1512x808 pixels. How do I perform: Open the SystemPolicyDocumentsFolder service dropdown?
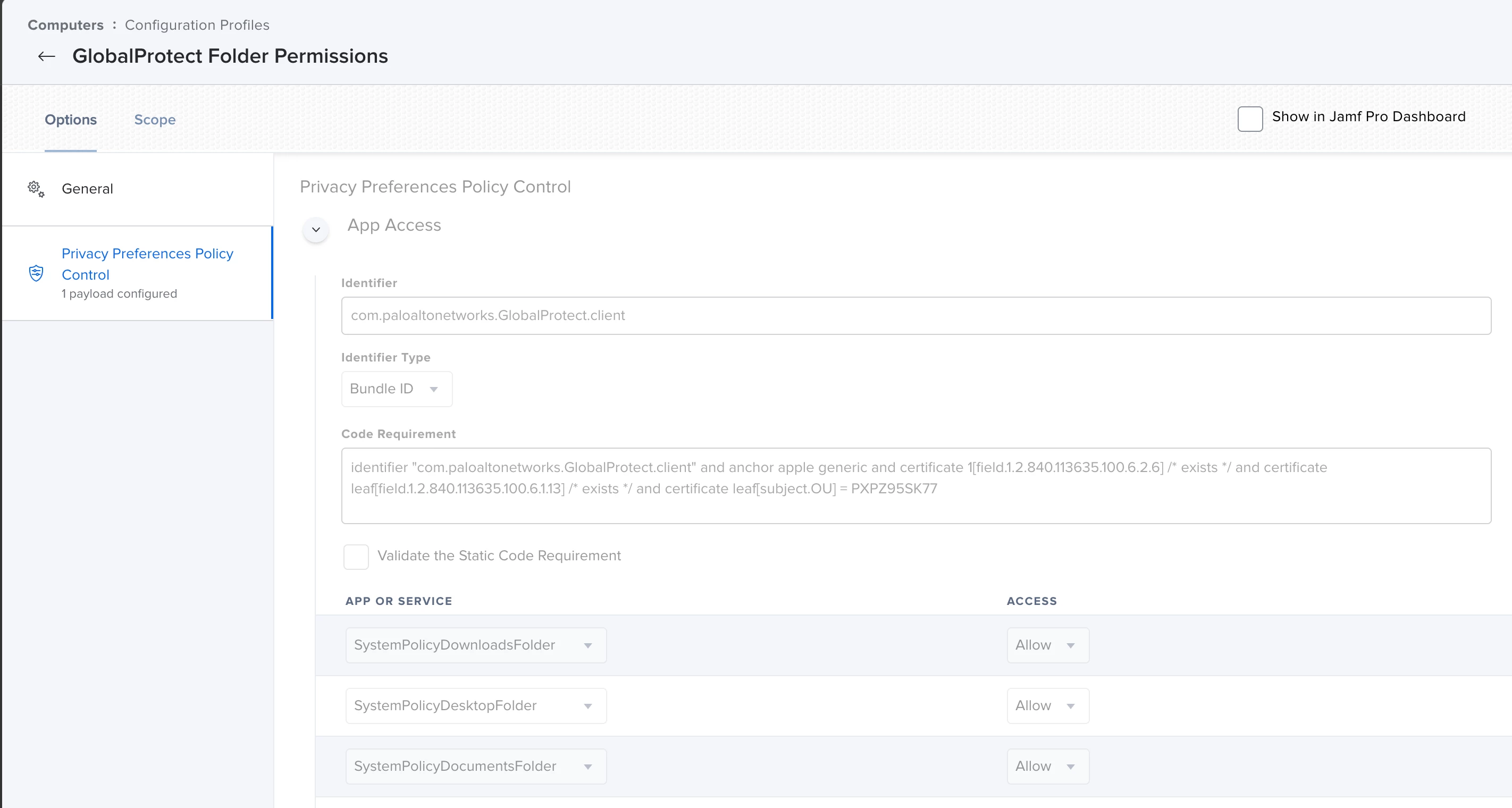pyautogui.click(x=476, y=767)
